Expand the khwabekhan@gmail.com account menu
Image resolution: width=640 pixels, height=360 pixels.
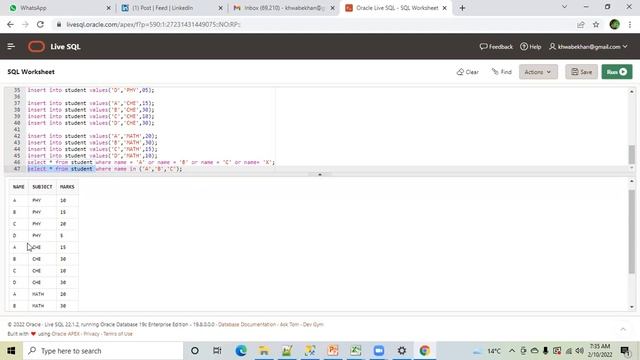(x=589, y=47)
